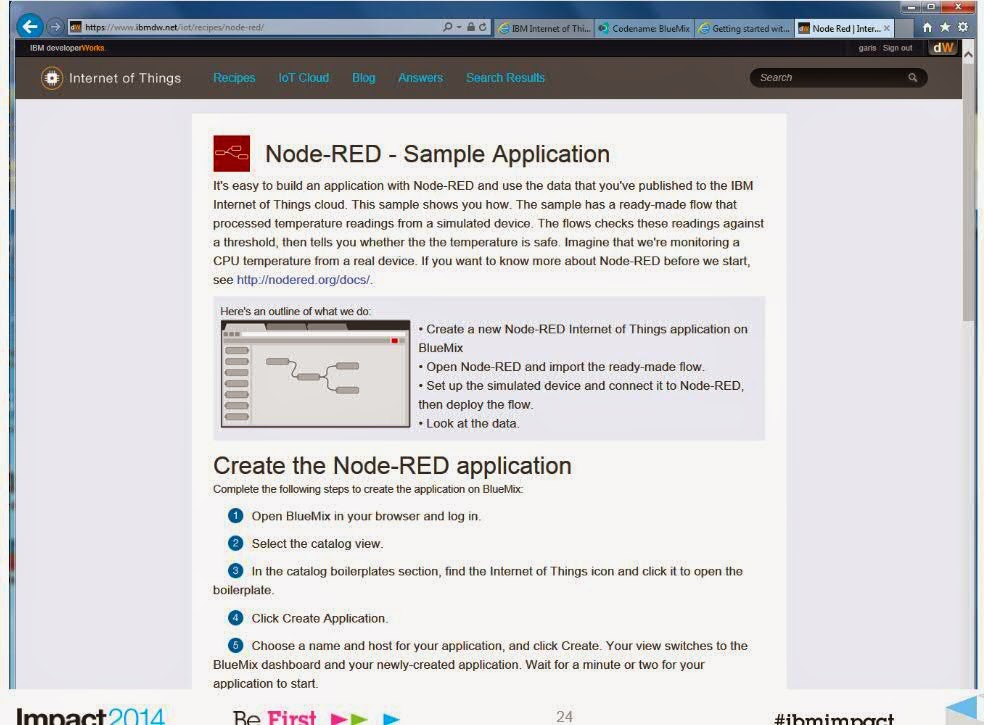Click the browser back arrow button
This screenshot has width=984, height=725.
(x=29, y=26)
